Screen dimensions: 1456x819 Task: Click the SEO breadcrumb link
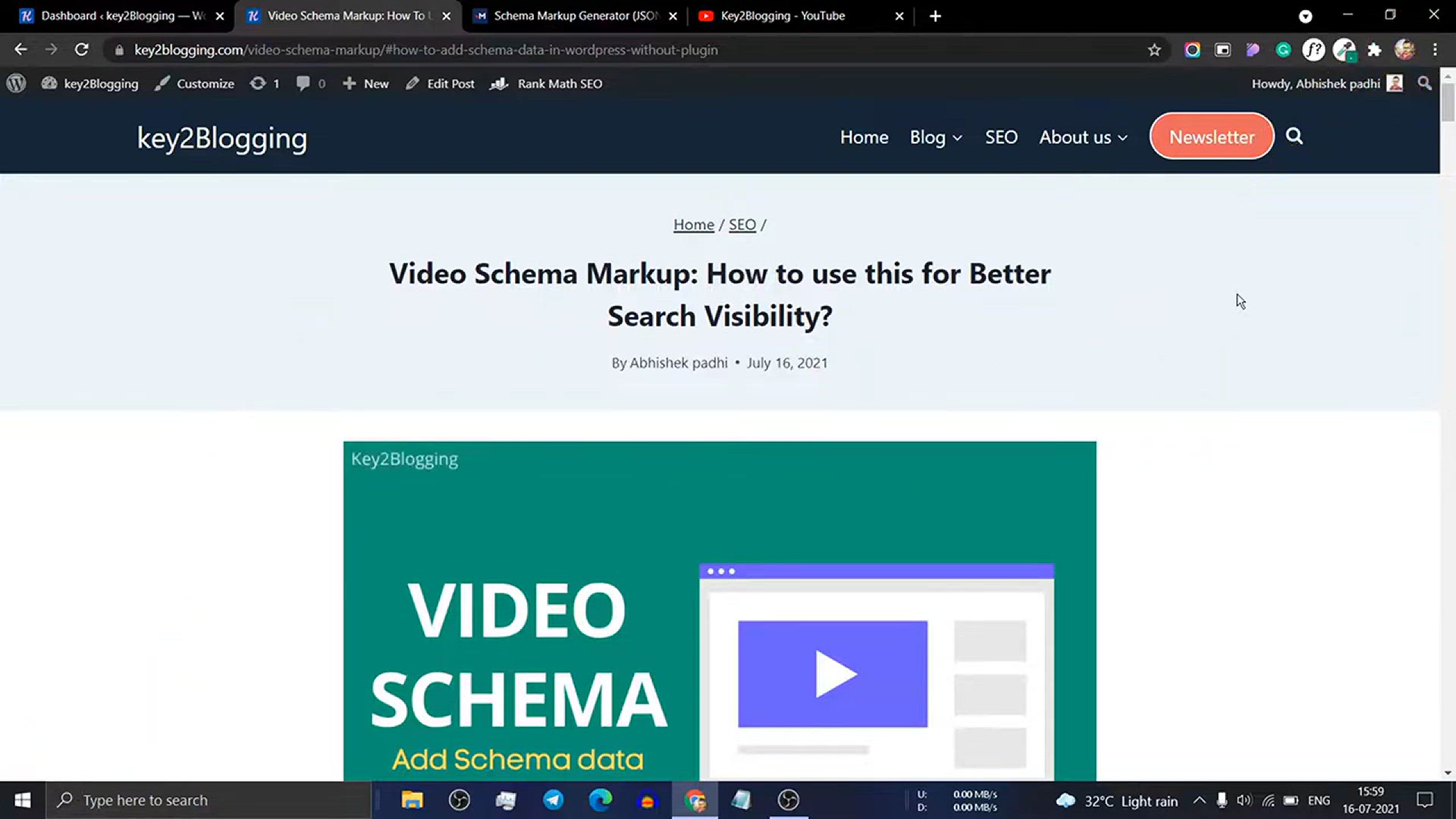pos(742,224)
